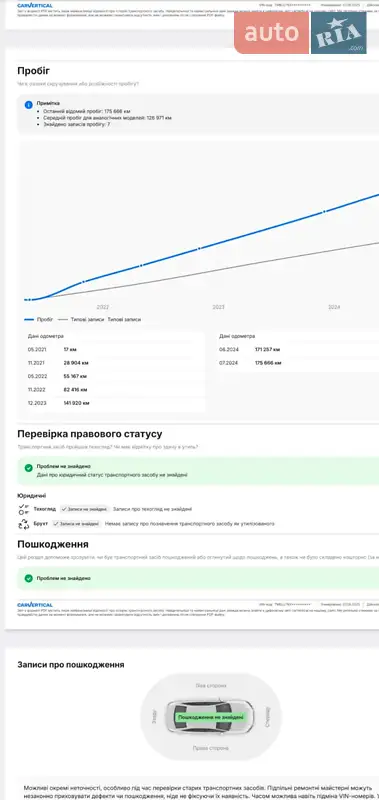Screen dimensions: 379x800
Task: Click the blue info icon beside Примітка
Action: pos(29,105)
